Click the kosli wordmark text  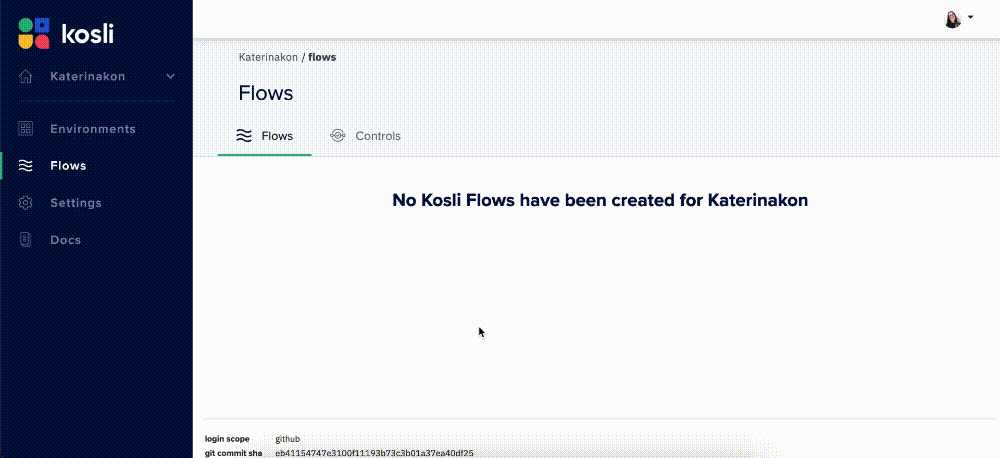point(87,33)
